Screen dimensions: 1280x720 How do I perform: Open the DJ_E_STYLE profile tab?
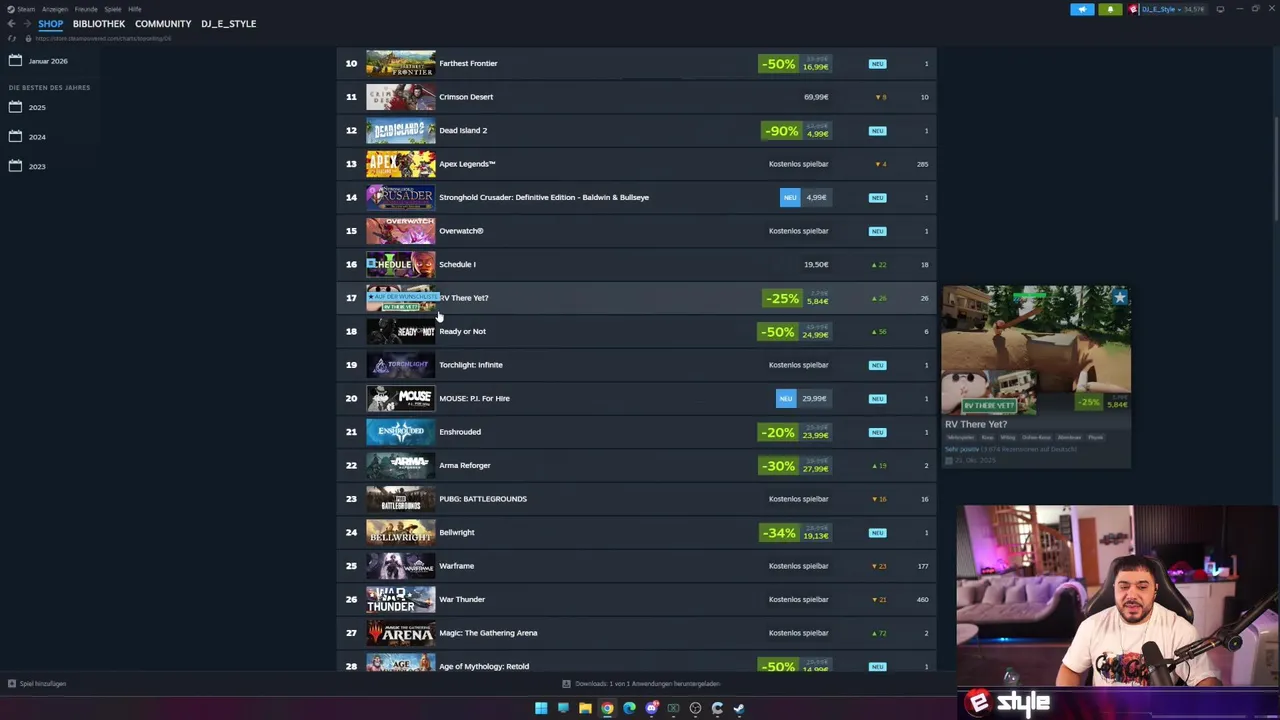[228, 24]
